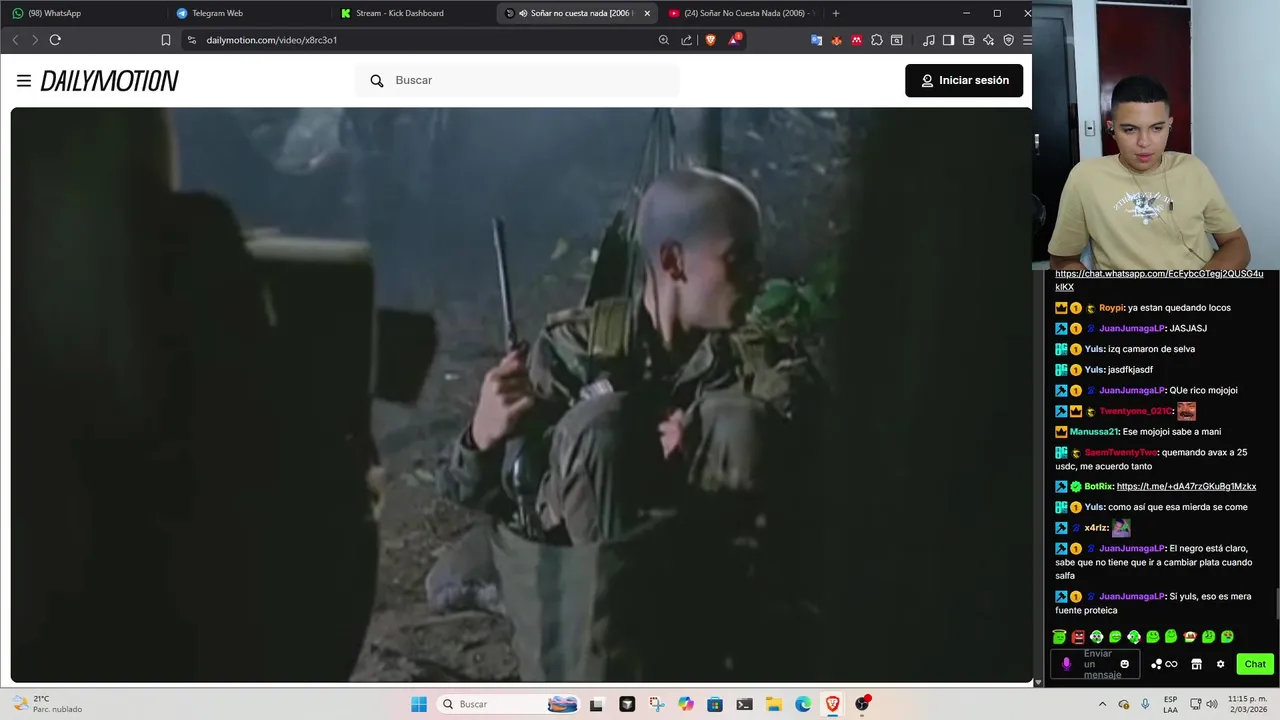Image resolution: width=1280 pixels, height=720 pixels.
Task: Select the heart-eyes green emote
Action: tap(1227, 637)
